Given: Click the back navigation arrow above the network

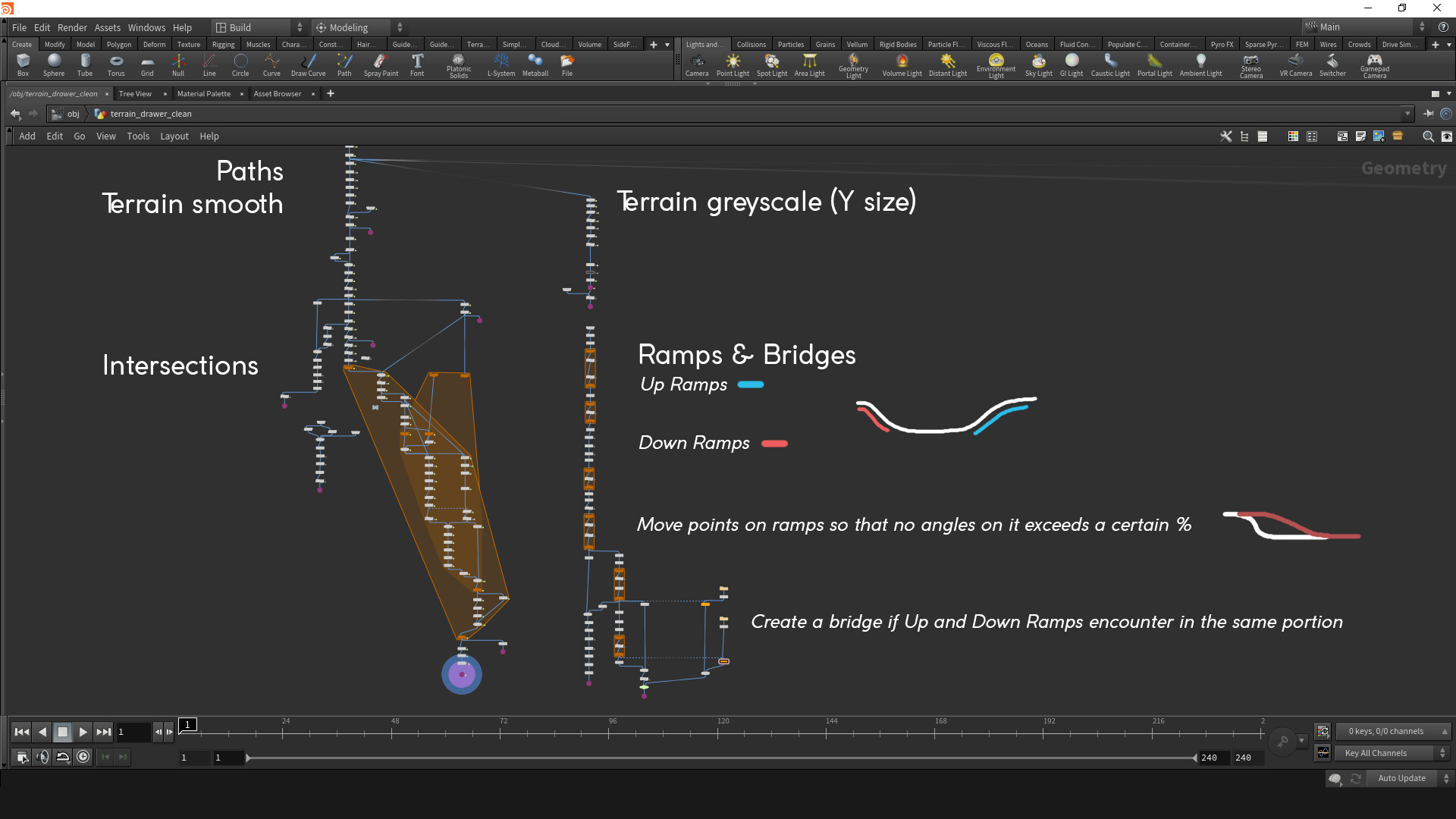Looking at the screenshot, I should pyautogui.click(x=15, y=114).
